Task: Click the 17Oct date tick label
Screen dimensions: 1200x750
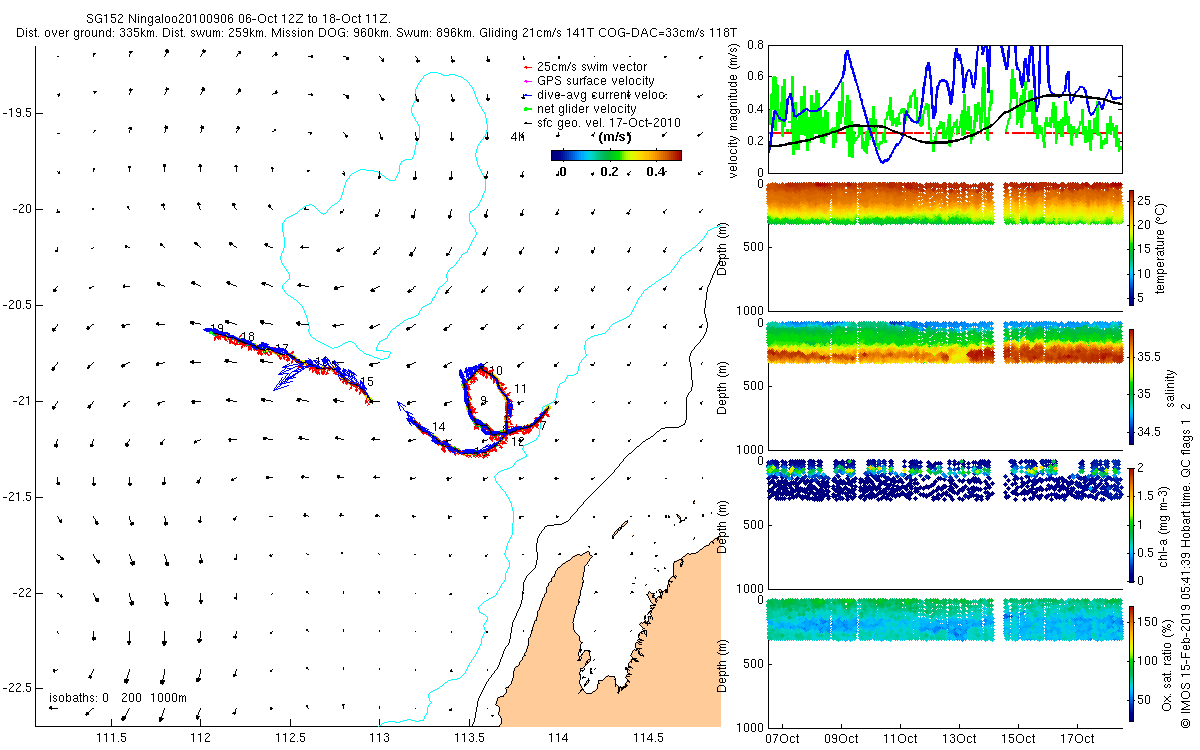Action: pyautogui.click(x=1077, y=739)
